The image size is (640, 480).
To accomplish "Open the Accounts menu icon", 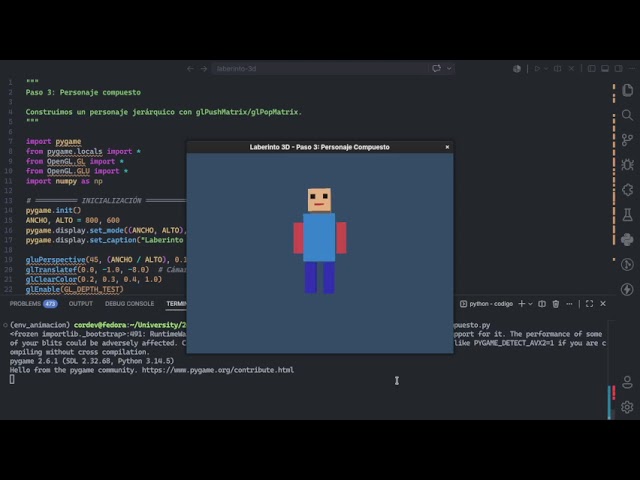I will [627, 382].
